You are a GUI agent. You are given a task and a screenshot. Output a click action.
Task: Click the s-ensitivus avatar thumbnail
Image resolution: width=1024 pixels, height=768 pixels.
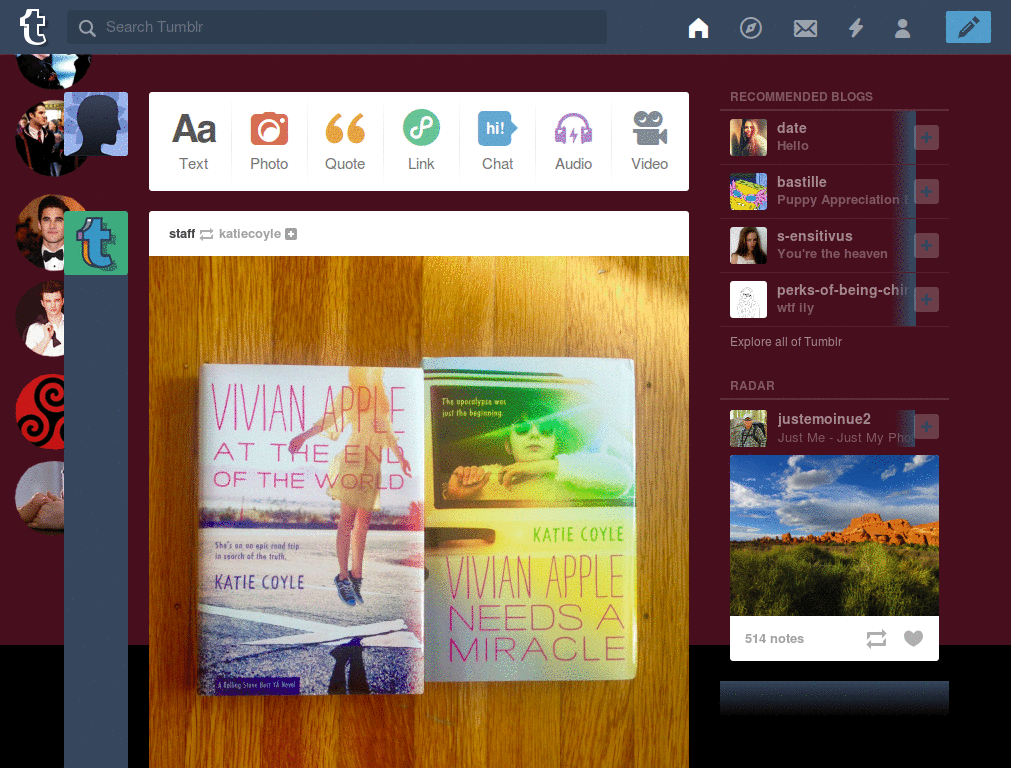click(x=748, y=246)
